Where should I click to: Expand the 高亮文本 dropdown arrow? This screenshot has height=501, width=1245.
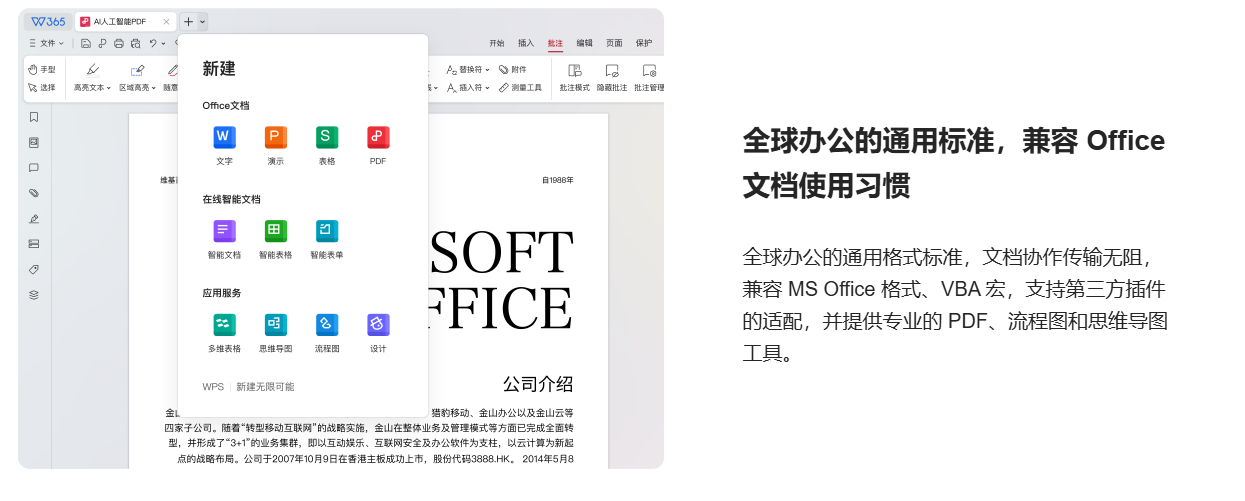[x=108, y=88]
